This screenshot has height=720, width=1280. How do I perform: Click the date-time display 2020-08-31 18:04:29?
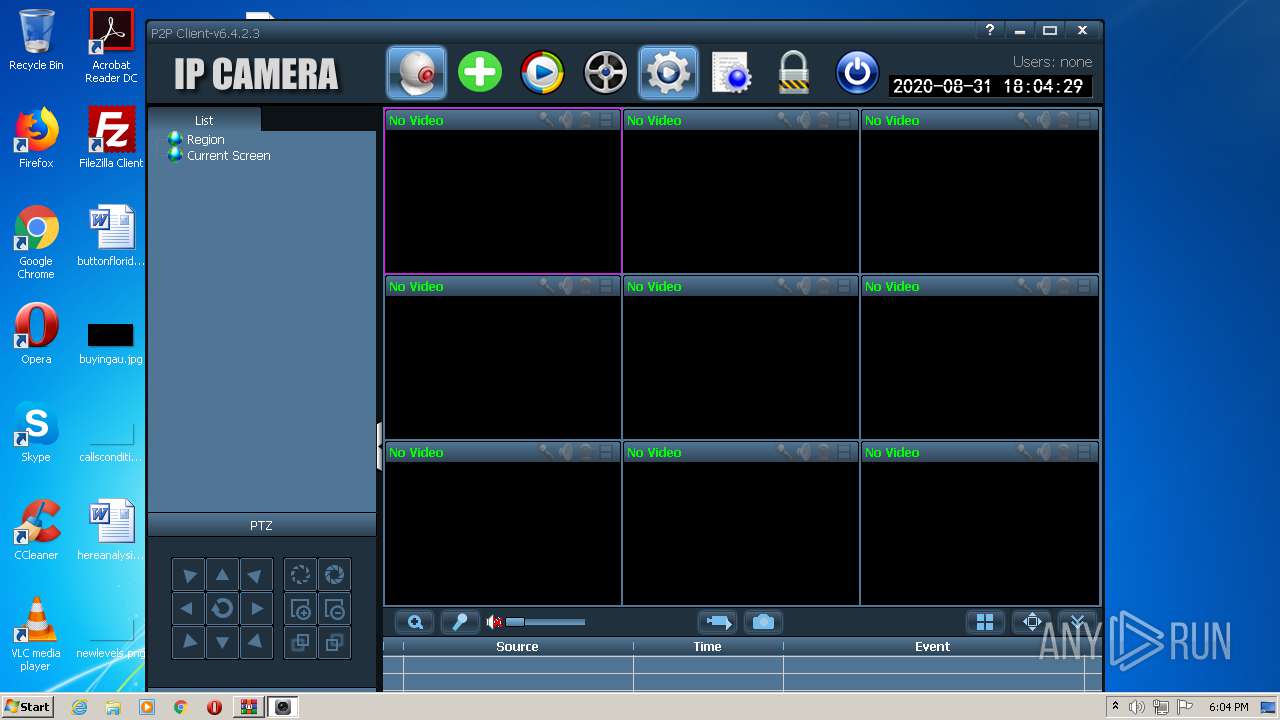[x=989, y=87]
